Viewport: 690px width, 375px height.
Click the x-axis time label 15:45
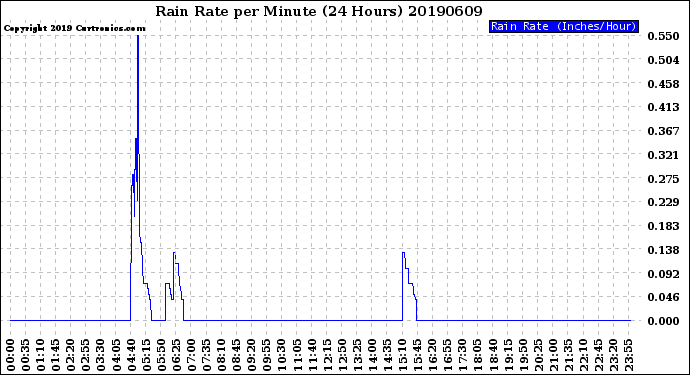pyautogui.click(x=418, y=355)
